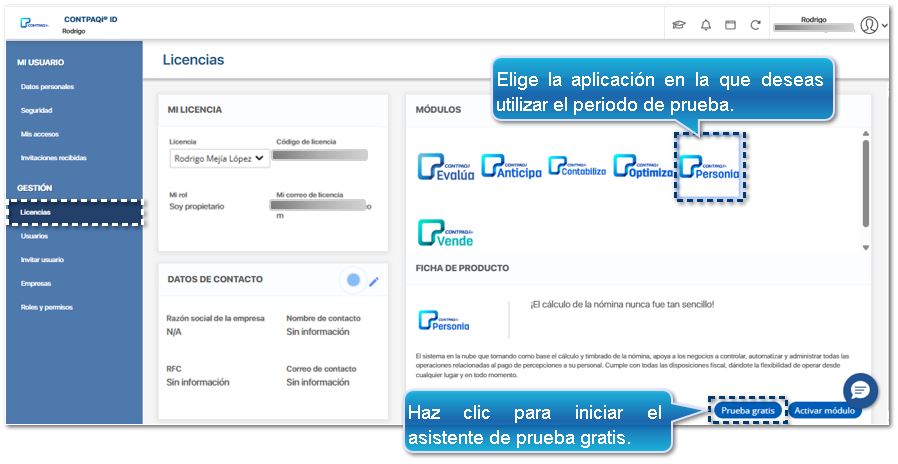Click the MÓDULOS heading

pyautogui.click(x=438, y=109)
